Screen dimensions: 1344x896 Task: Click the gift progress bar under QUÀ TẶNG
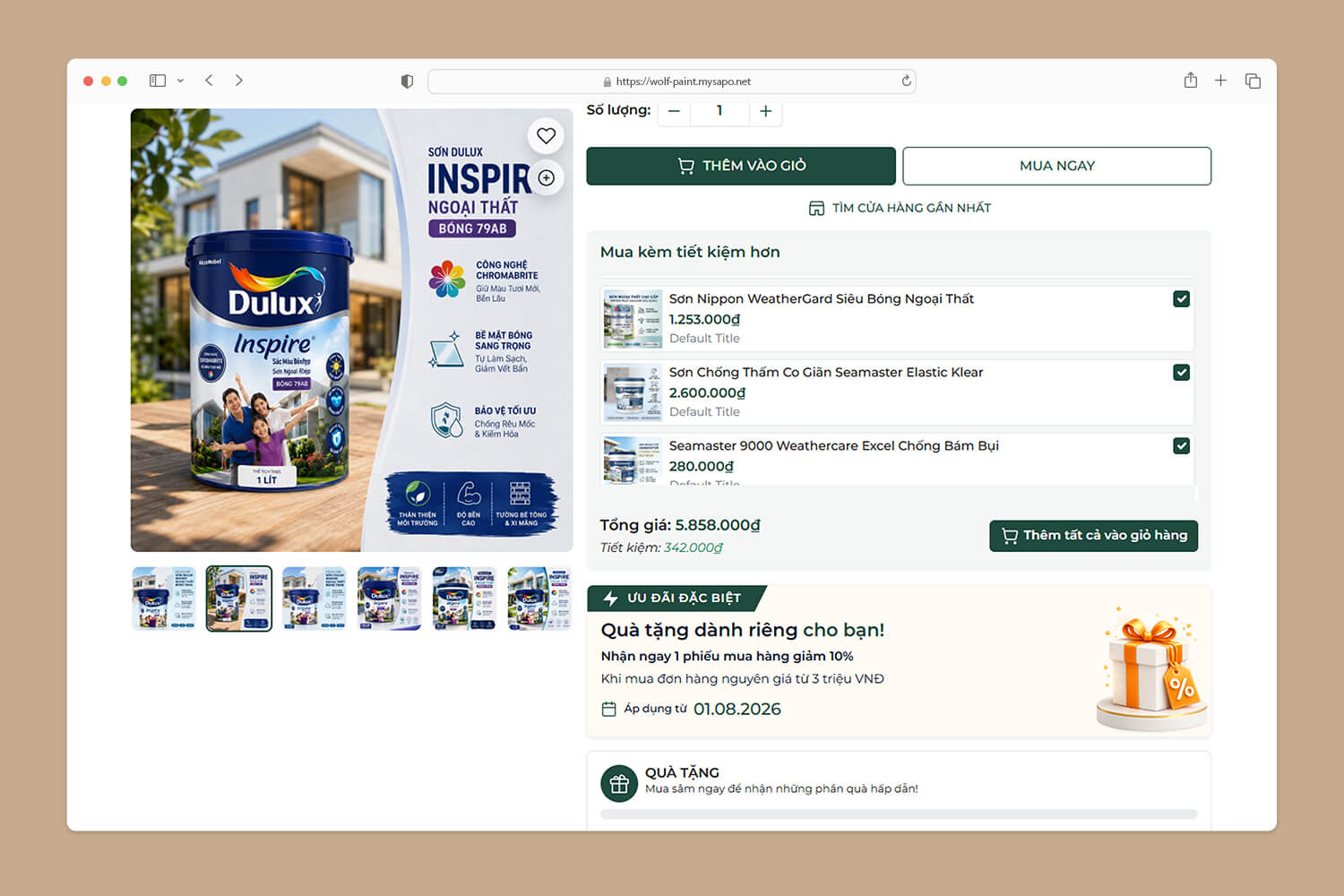pyautogui.click(x=899, y=814)
